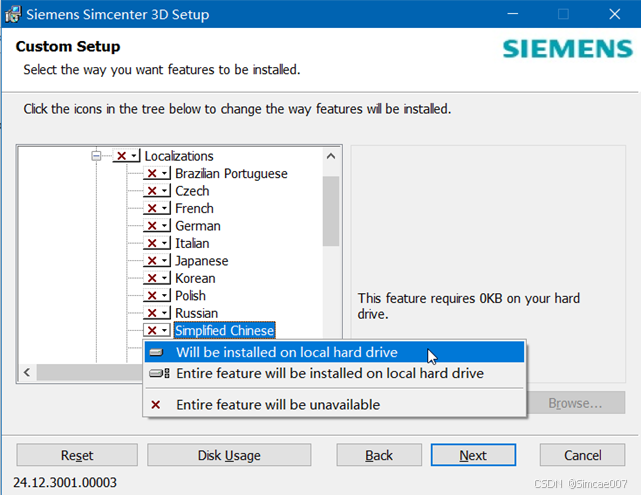Open Japanese feature install dropdown
641x495 pixels.
coord(157,261)
